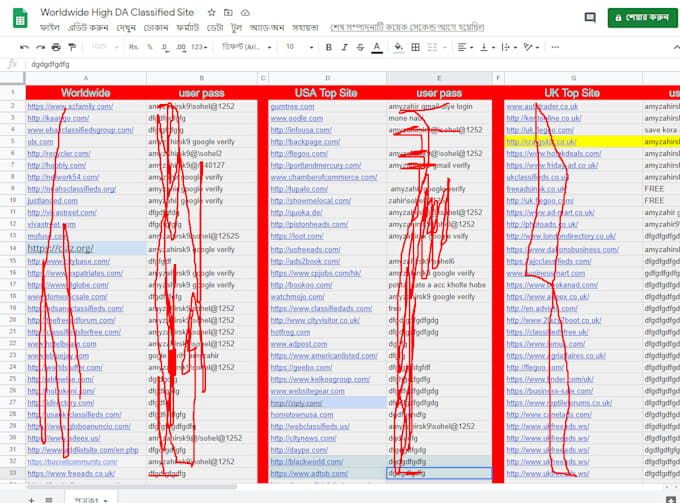Open the ডেটা (Data) menu

click(x=214, y=27)
